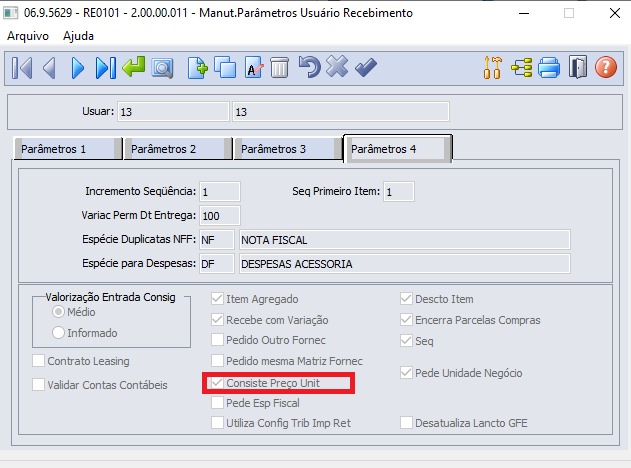This screenshot has height=468, width=631.
Task: Select the Informado radio option
Action: (58, 333)
